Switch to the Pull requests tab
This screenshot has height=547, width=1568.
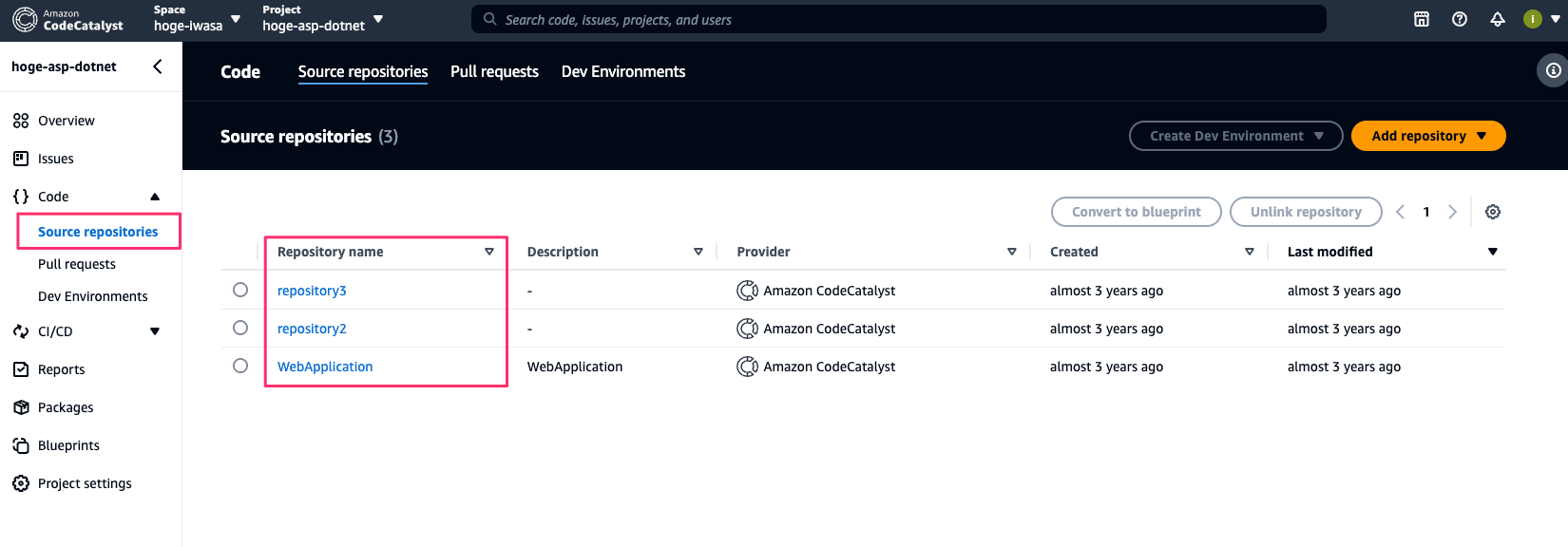(494, 71)
